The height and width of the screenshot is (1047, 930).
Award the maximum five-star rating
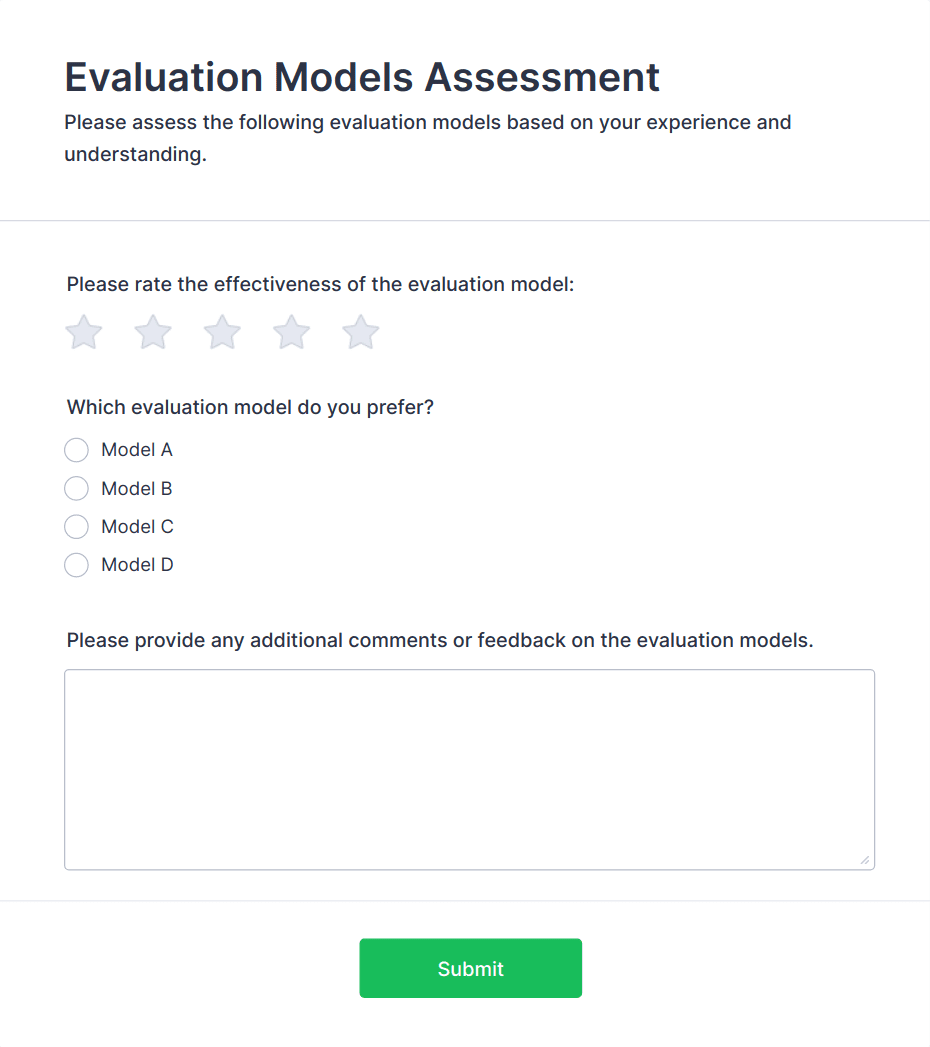(360, 331)
